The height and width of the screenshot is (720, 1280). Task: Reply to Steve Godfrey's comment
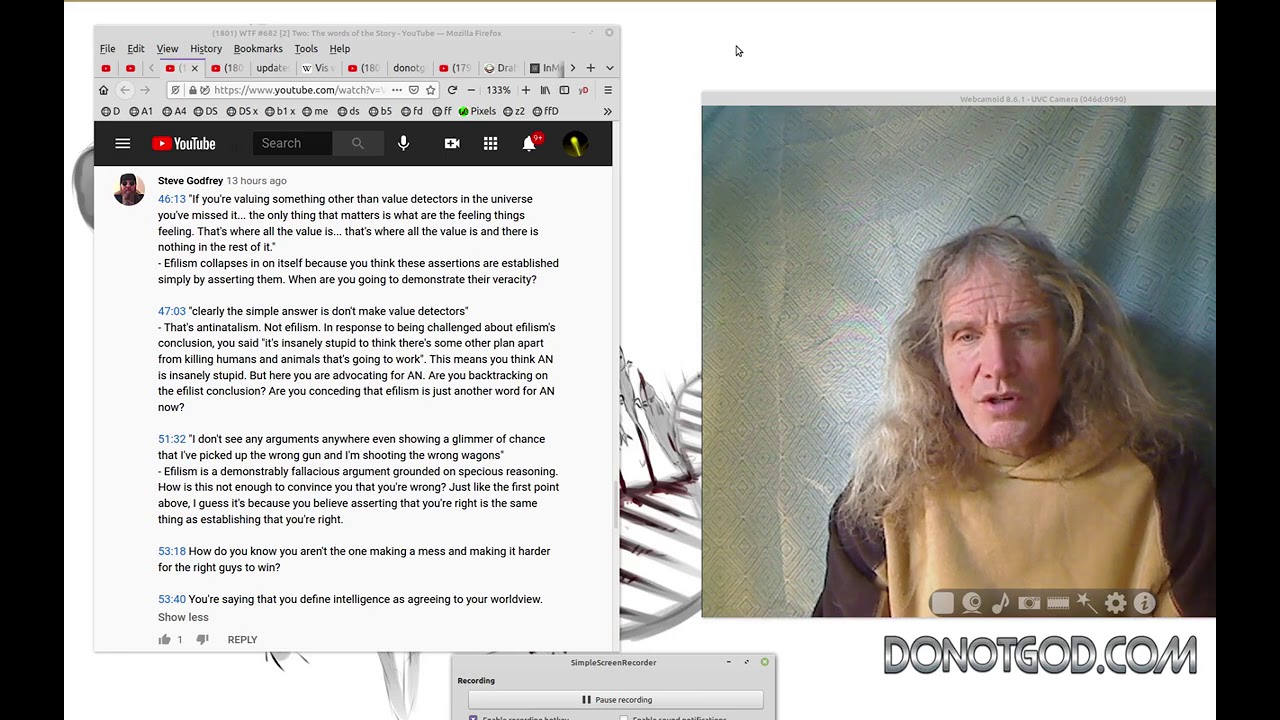click(242, 640)
